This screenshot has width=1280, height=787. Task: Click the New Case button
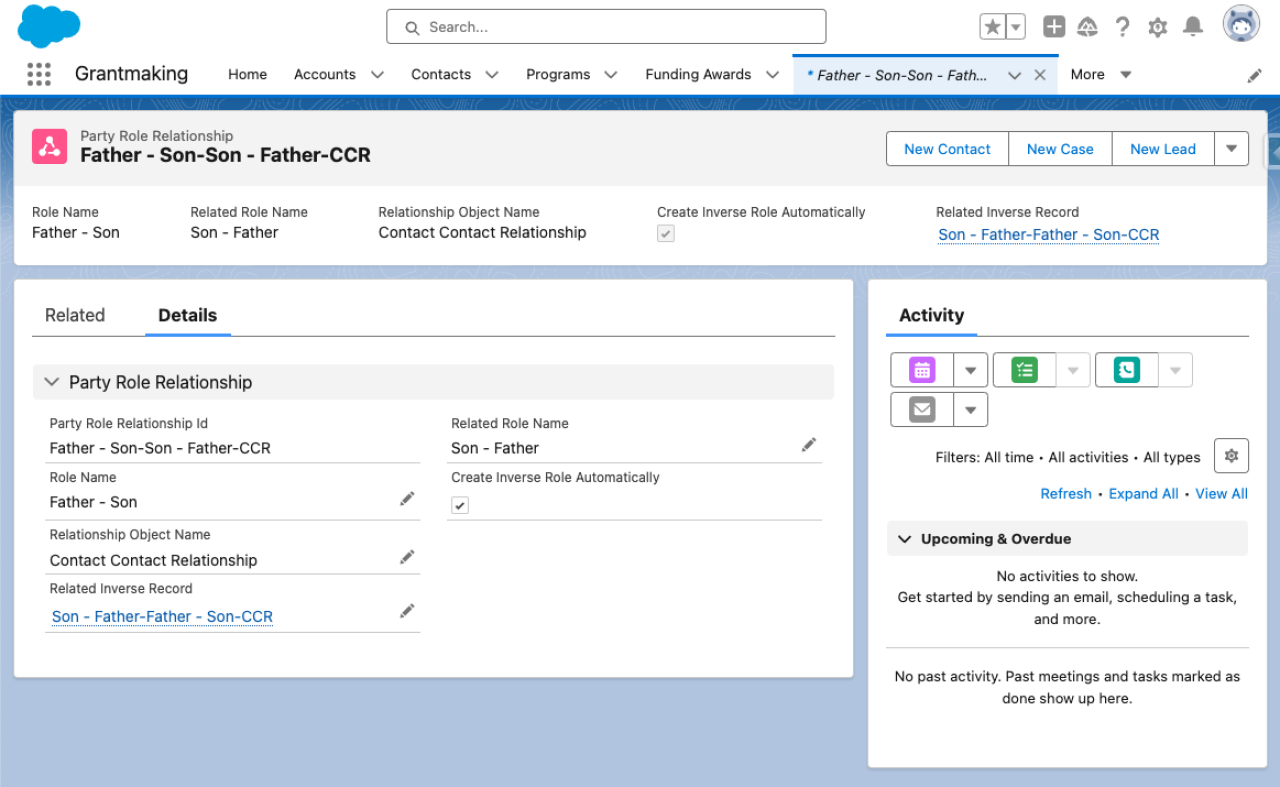pos(1060,149)
